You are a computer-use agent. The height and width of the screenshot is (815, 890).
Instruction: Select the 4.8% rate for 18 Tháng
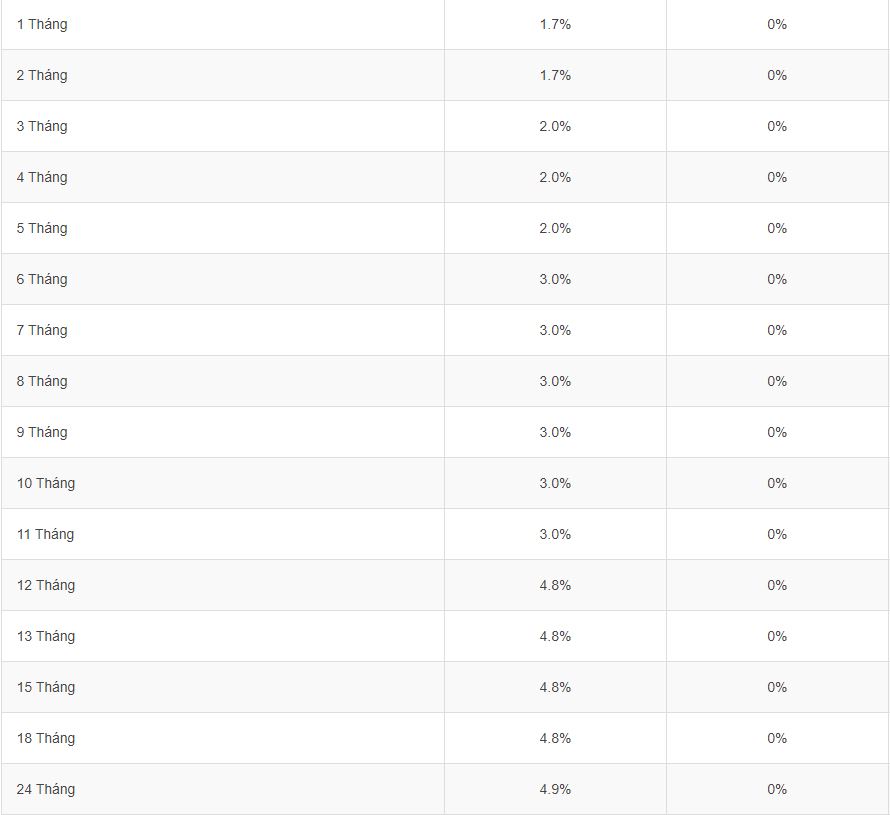click(555, 738)
